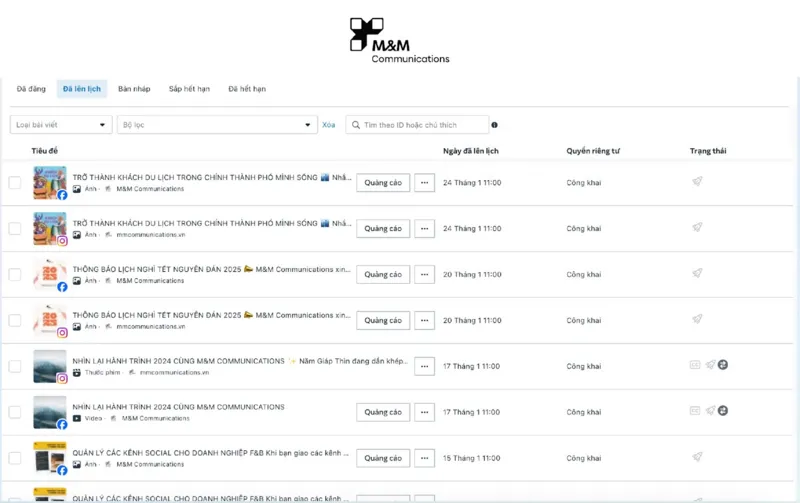Click the scheduled paper-plane status icon of TRỞ THÀNH Facebook post

click(697, 181)
